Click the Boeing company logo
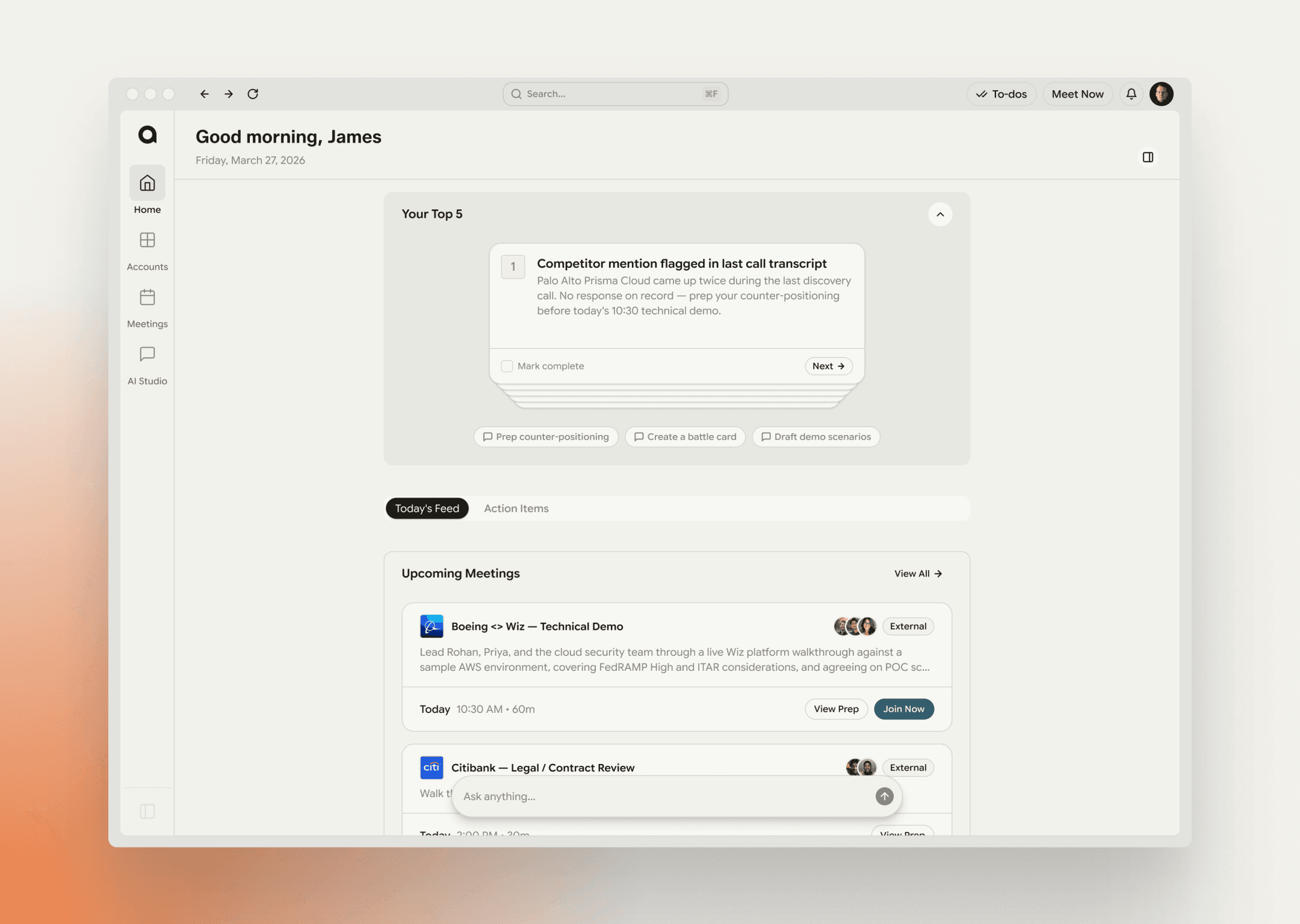 coord(432,626)
